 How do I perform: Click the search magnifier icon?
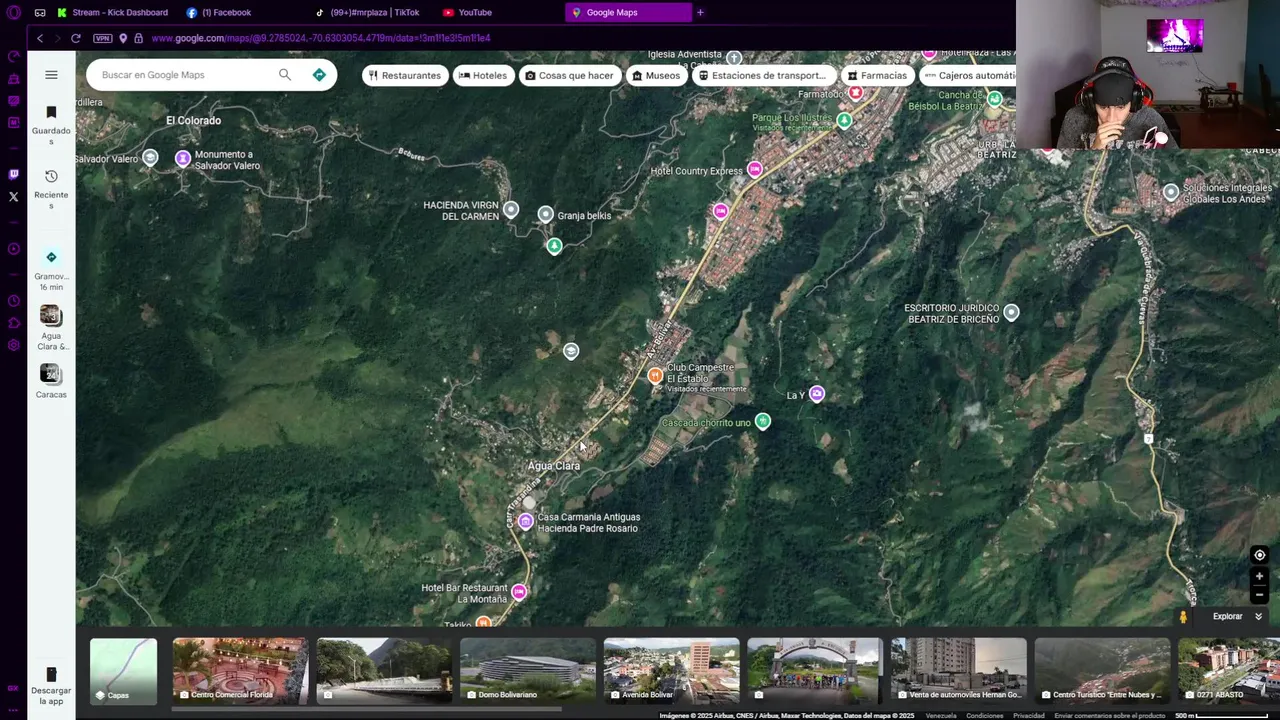pos(285,75)
